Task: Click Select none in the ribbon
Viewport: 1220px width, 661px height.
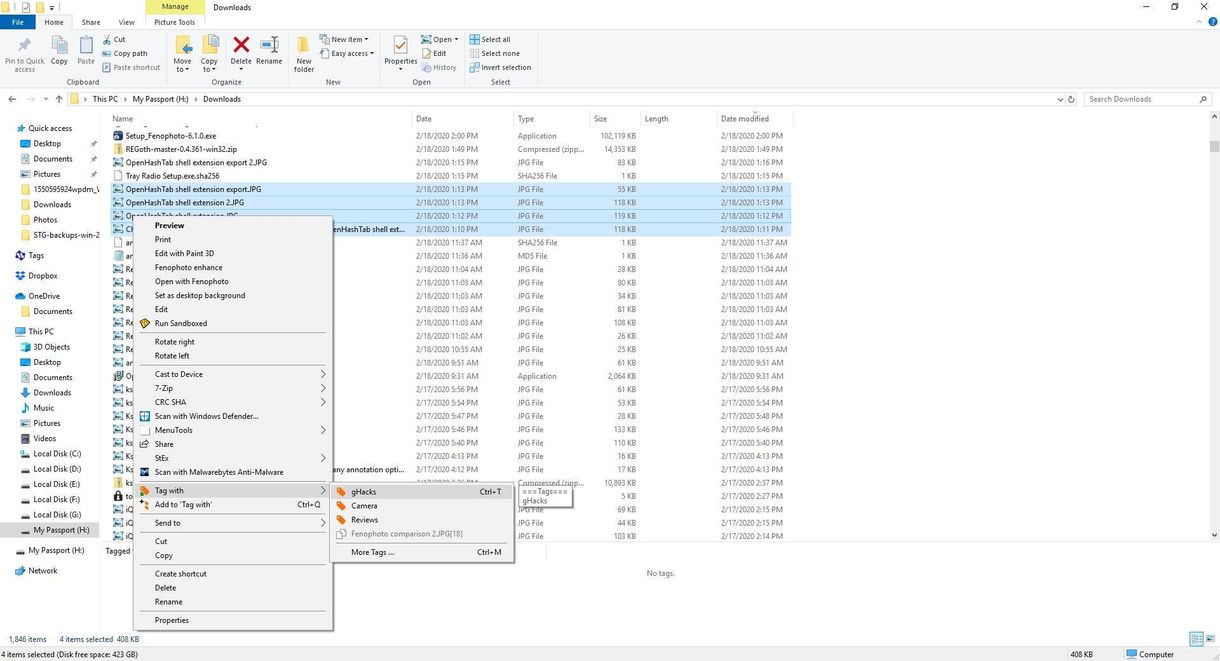Action: click(x=493, y=53)
